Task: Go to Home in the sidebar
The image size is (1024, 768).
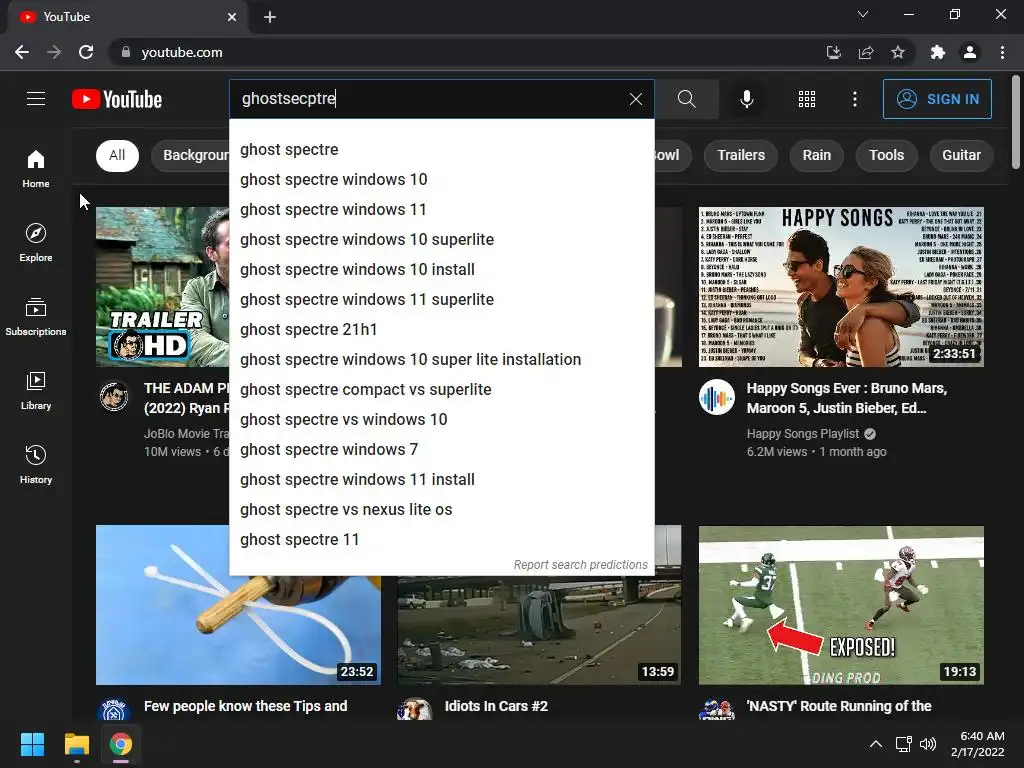Action: click(36, 168)
